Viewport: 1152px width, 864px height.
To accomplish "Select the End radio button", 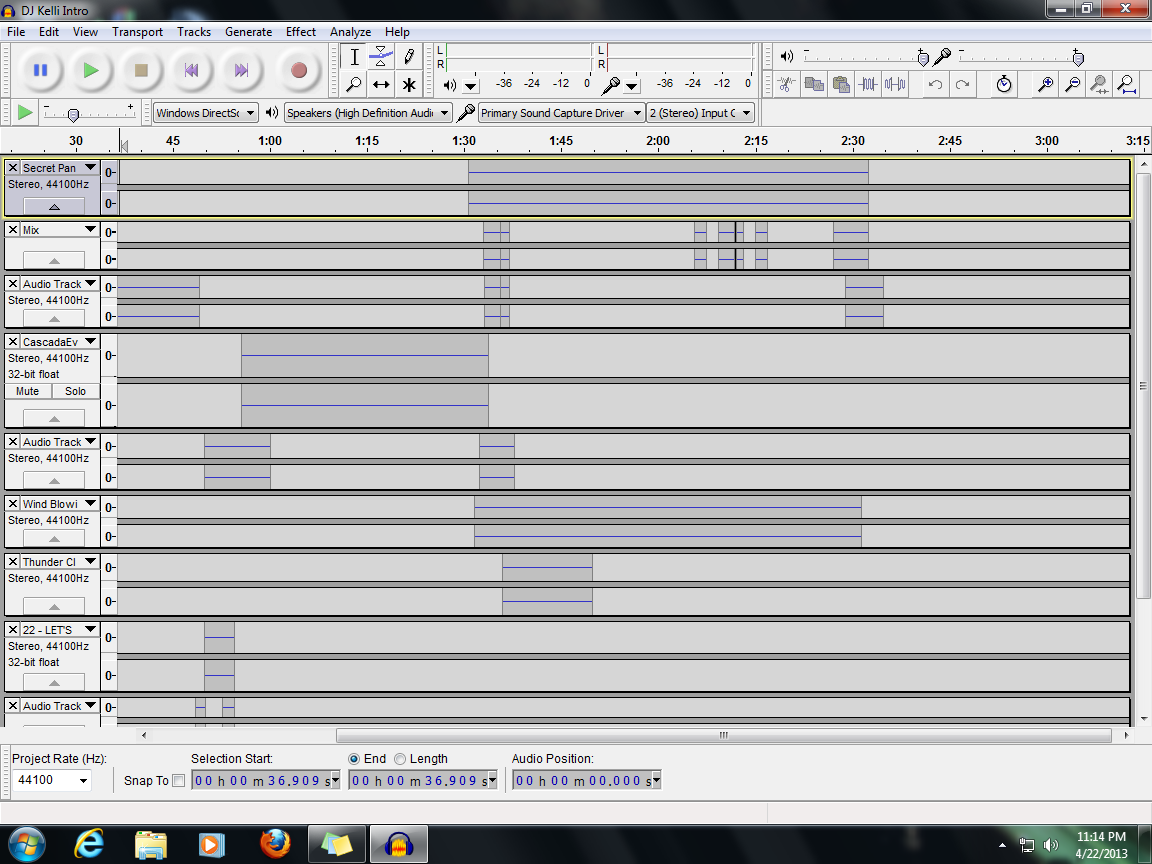I will [353, 759].
